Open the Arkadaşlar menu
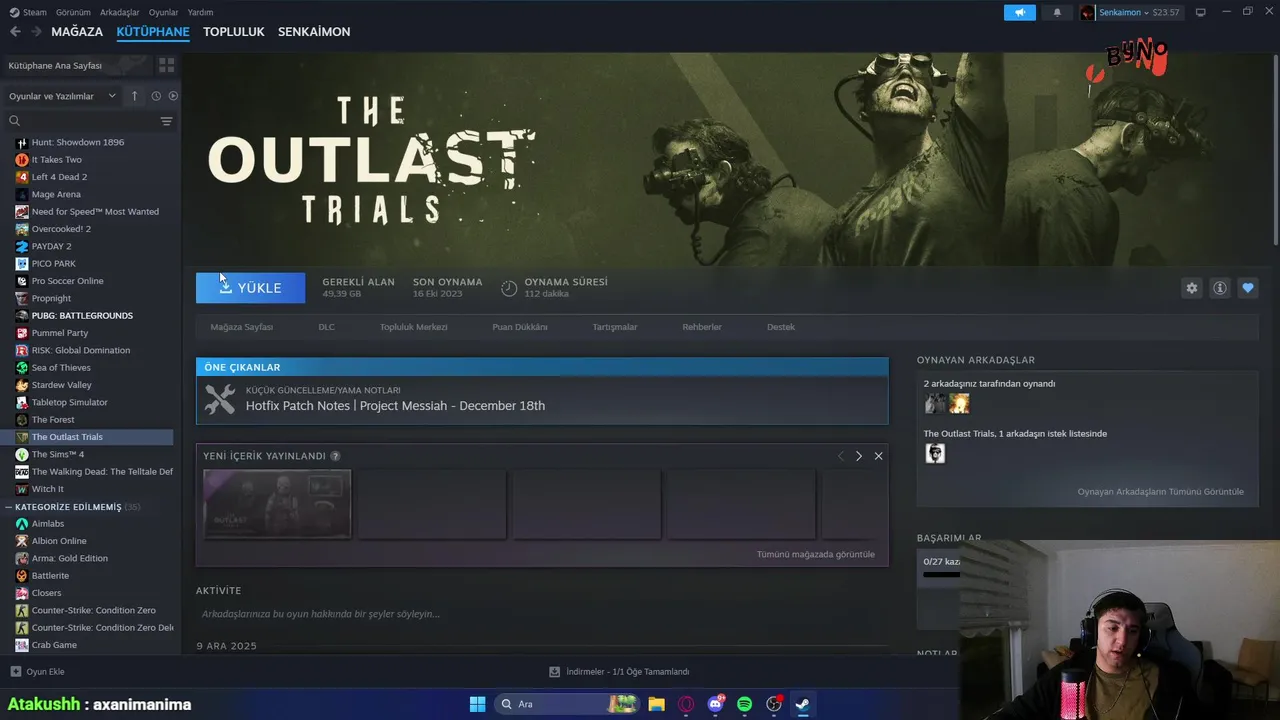1280x720 pixels. (120, 12)
